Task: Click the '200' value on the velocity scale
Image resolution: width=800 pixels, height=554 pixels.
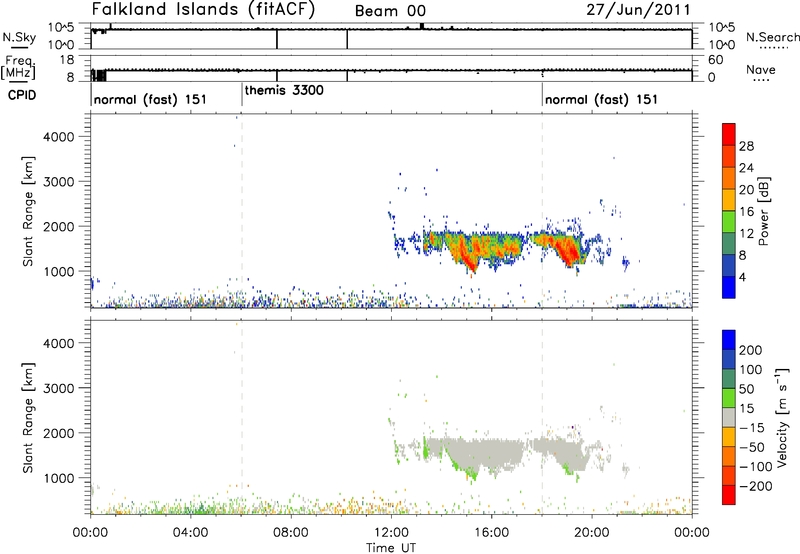Action: [x=751, y=350]
